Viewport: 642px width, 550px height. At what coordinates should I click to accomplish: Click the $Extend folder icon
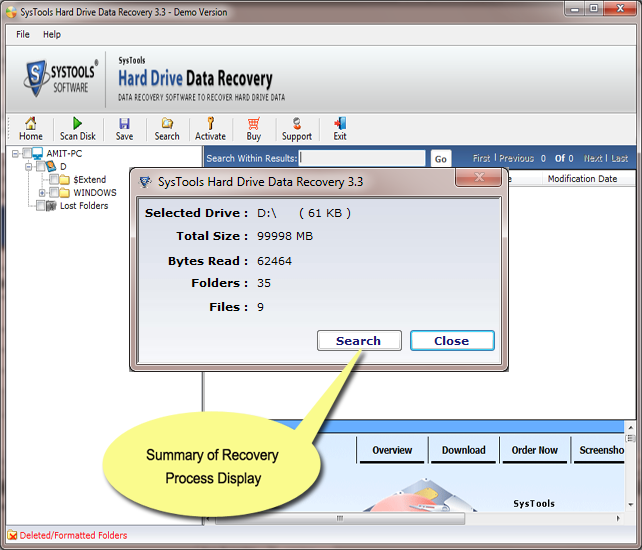click(65, 180)
